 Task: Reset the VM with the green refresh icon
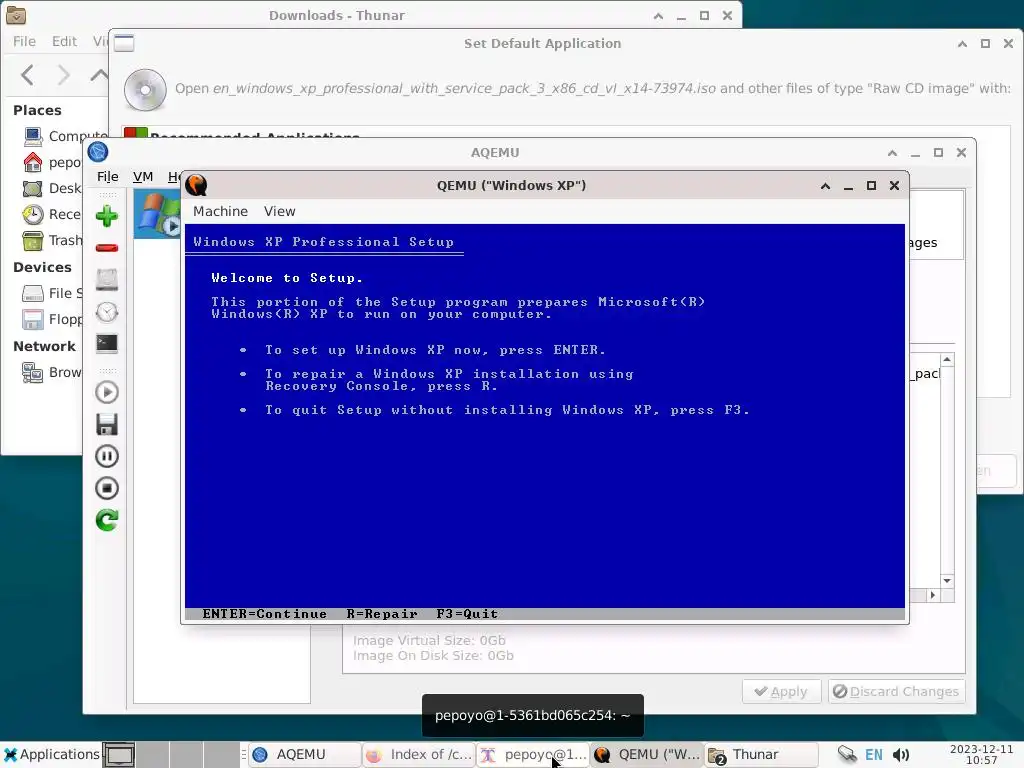pyautogui.click(x=106, y=520)
